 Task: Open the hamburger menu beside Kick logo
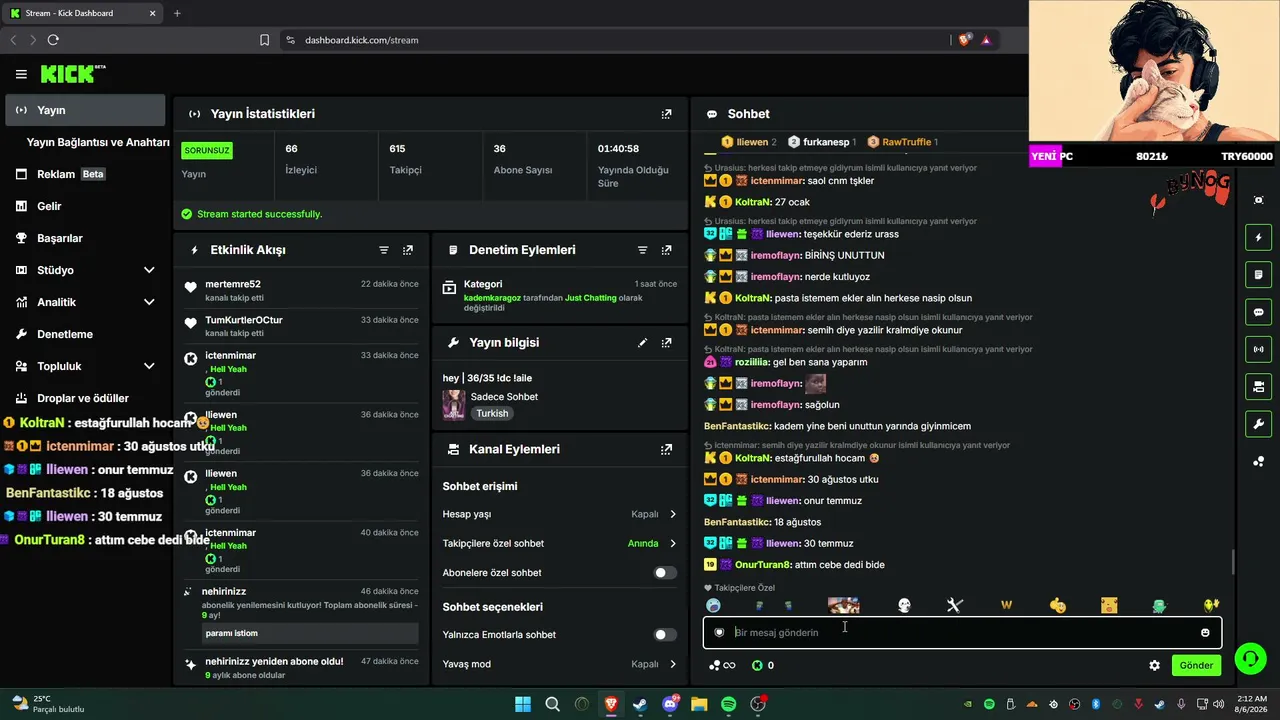[21, 74]
